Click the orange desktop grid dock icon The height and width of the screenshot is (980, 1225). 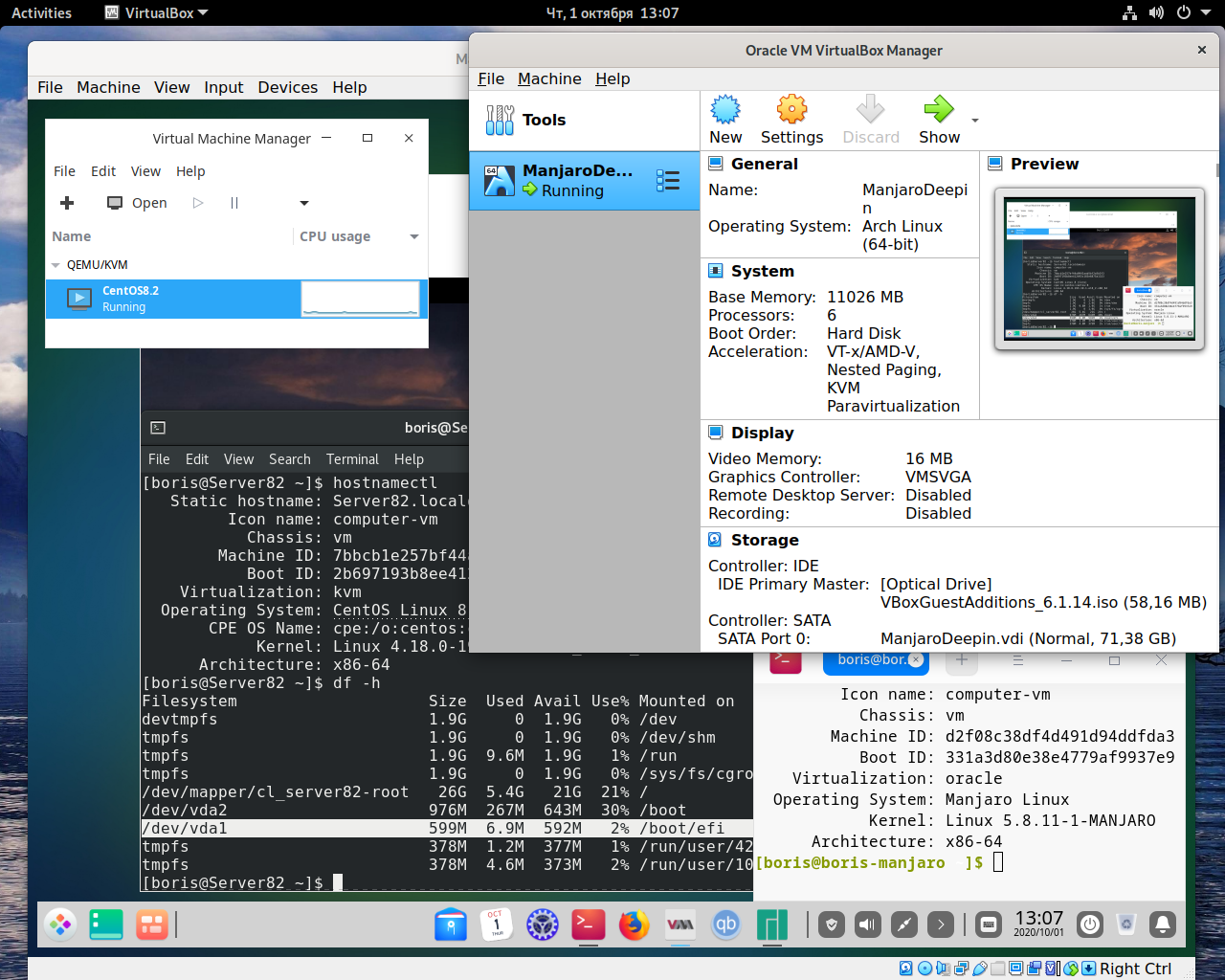click(151, 924)
